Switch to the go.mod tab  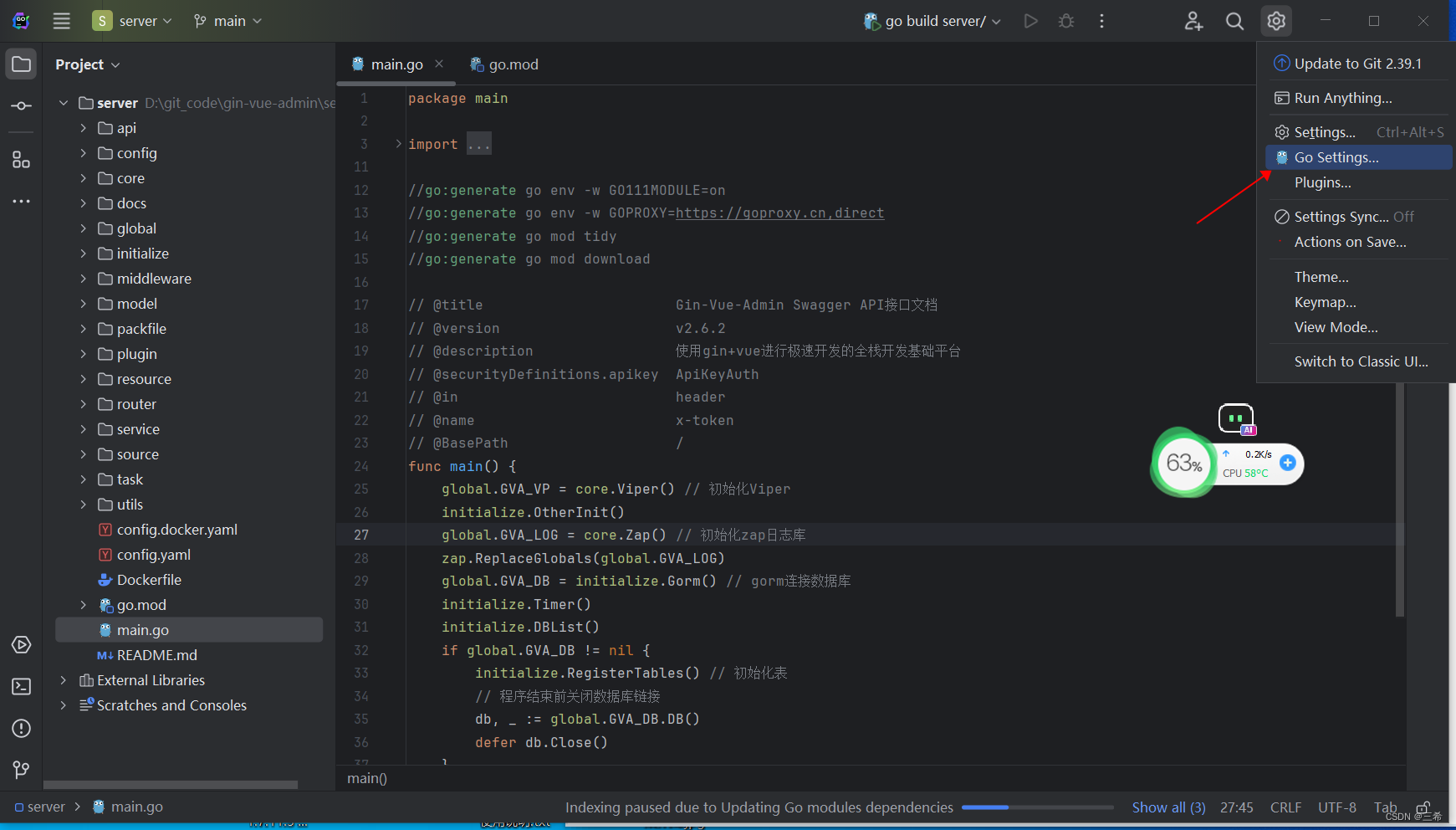point(511,64)
